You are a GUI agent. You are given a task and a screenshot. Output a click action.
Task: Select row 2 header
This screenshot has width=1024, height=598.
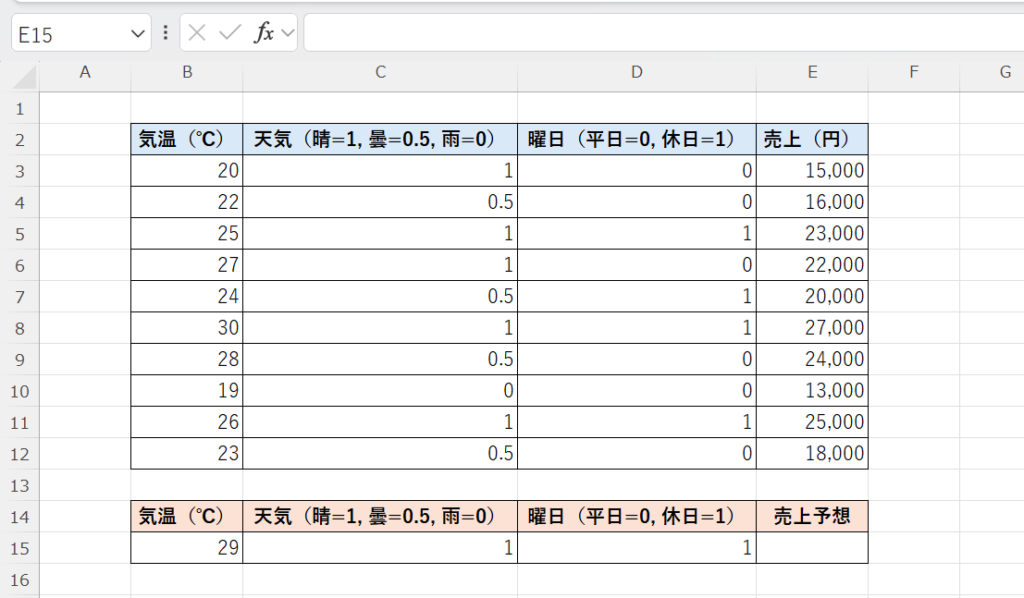20,140
